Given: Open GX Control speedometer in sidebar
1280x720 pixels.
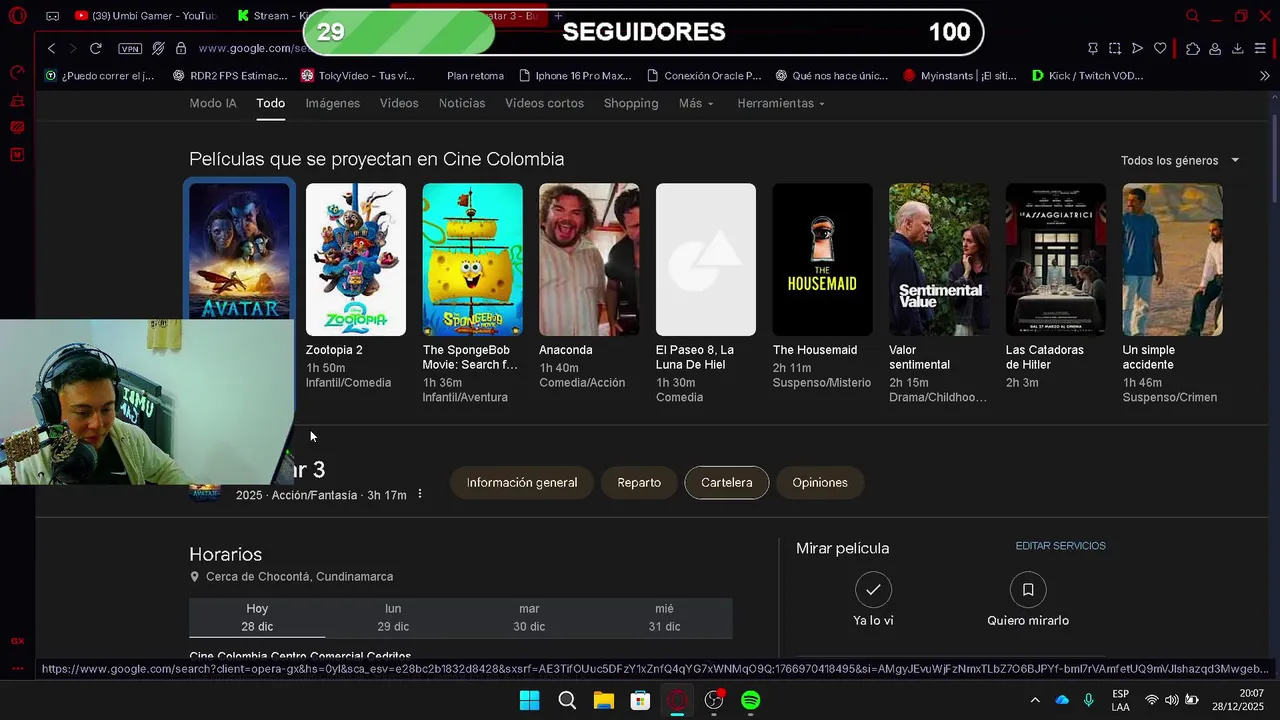Looking at the screenshot, I should [17, 72].
